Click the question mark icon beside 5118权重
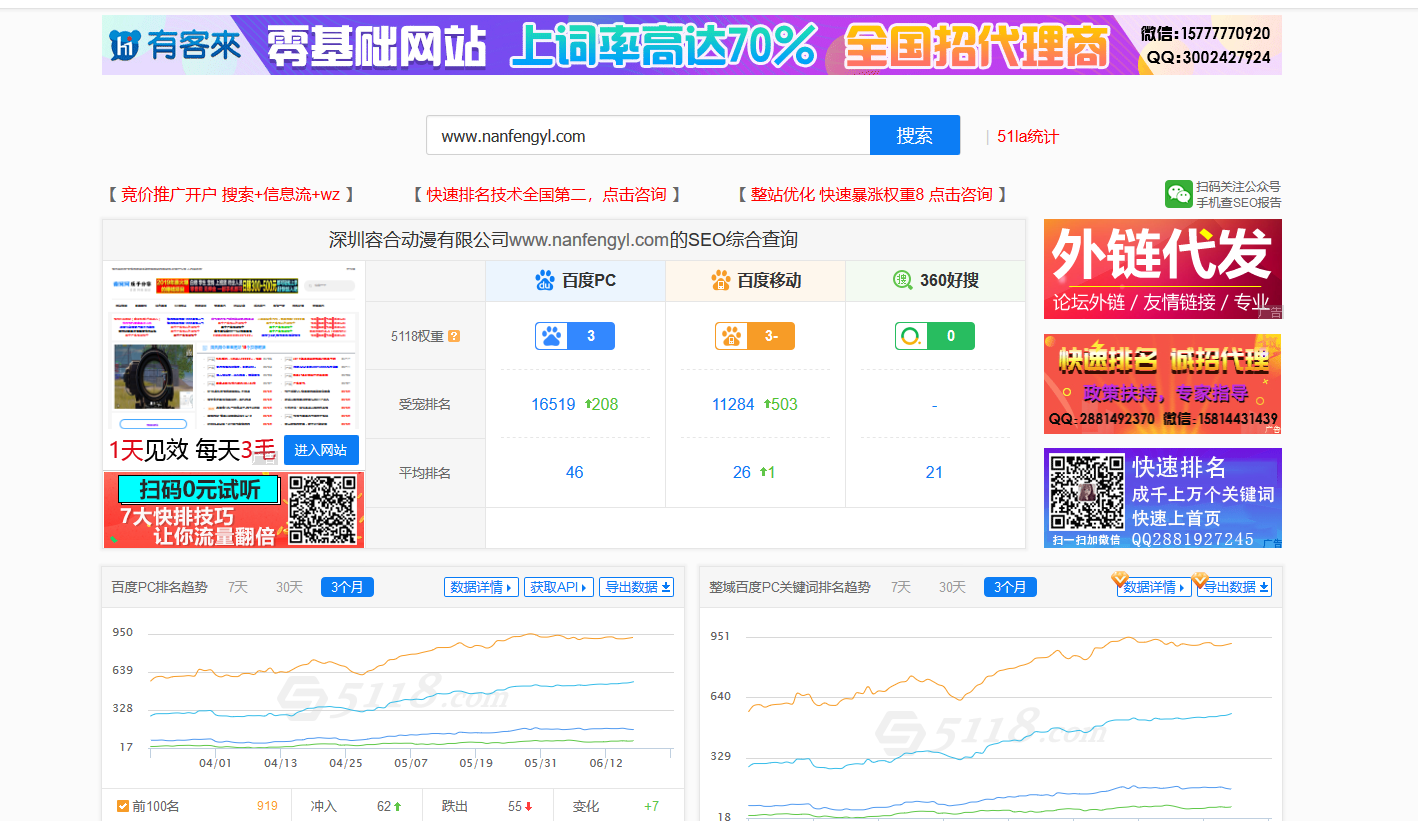This screenshot has height=821, width=1418. pyautogui.click(x=454, y=336)
